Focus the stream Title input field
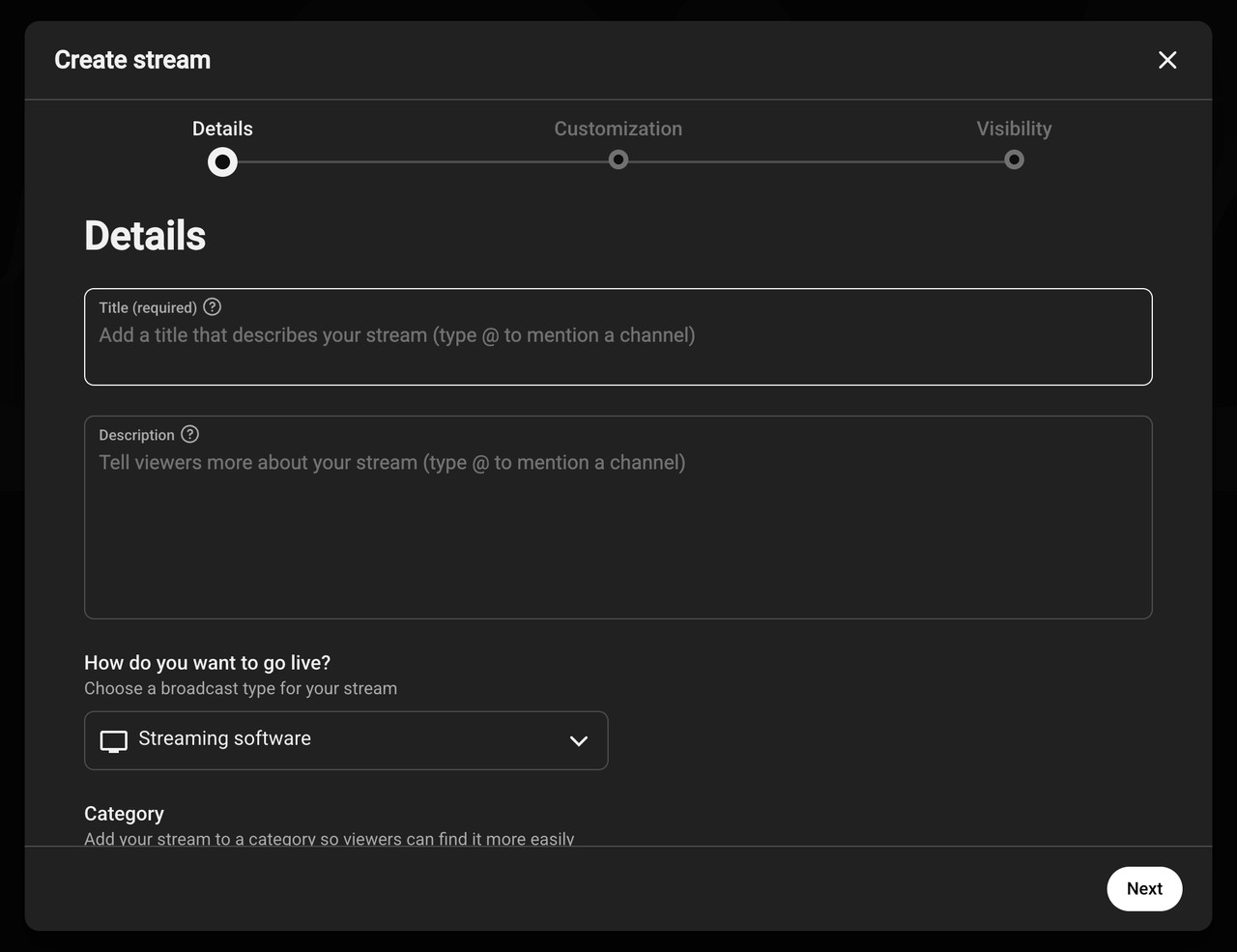This screenshot has height=952, width=1237. pyautogui.click(x=618, y=336)
